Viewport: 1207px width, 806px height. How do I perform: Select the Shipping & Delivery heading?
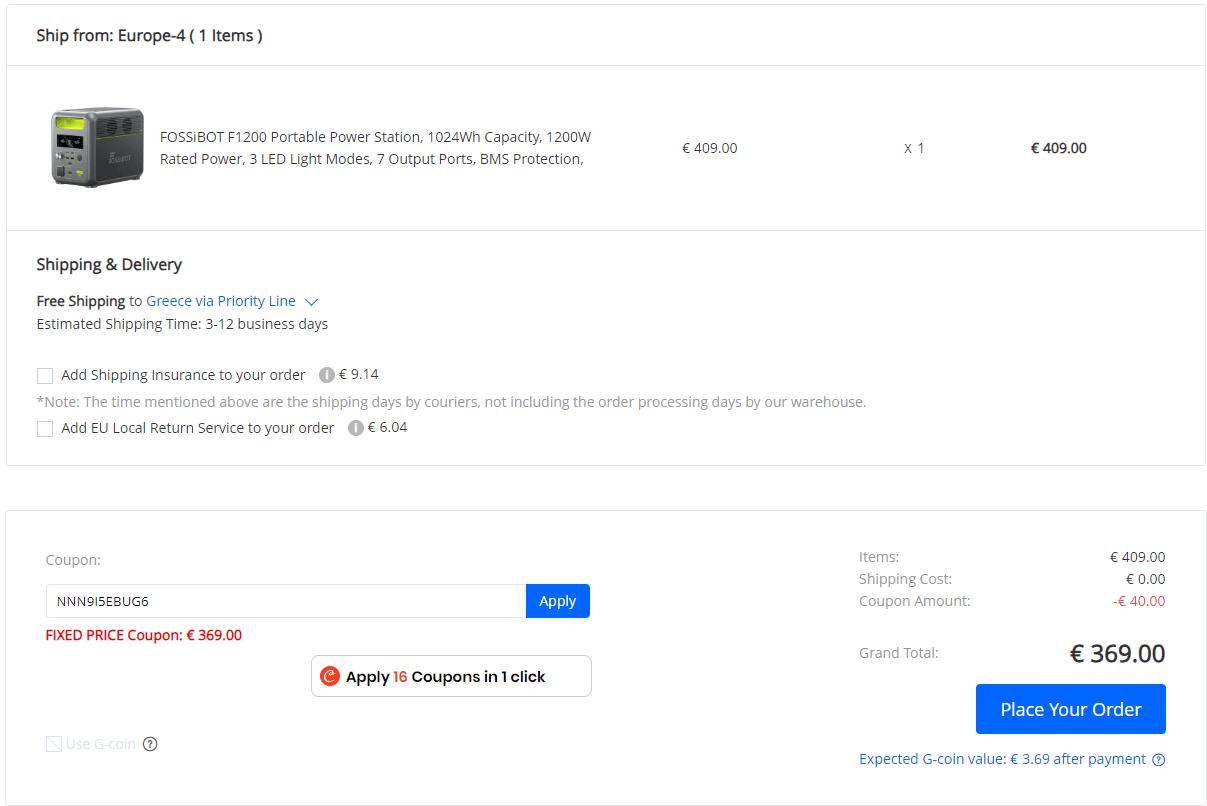(109, 265)
